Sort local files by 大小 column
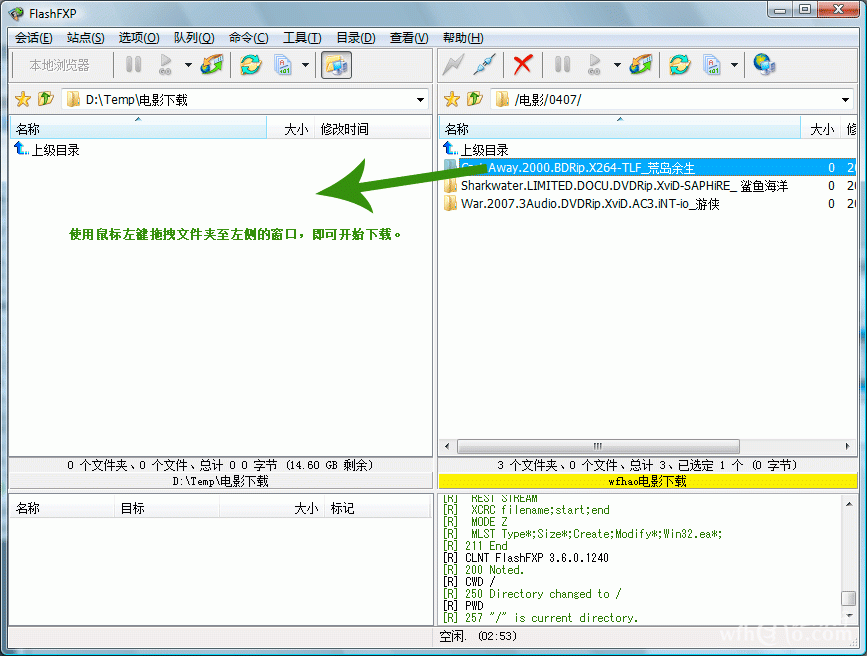 tap(290, 128)
